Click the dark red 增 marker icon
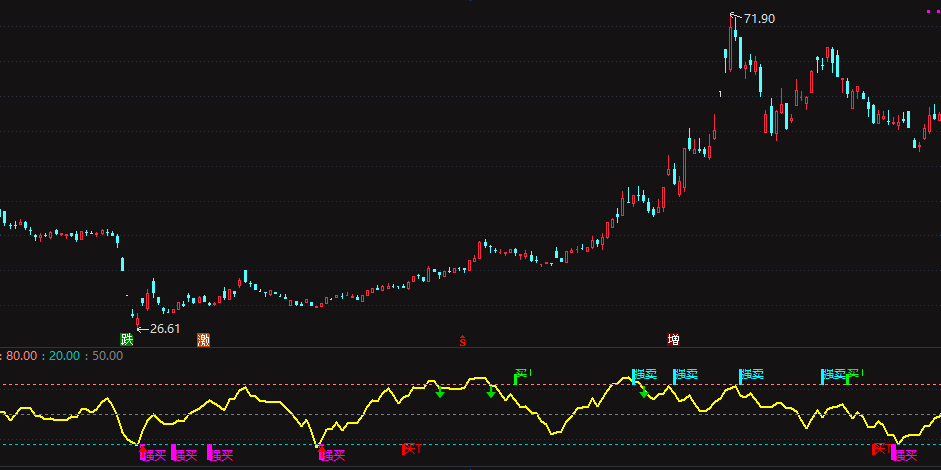 [x=673, y=340]
